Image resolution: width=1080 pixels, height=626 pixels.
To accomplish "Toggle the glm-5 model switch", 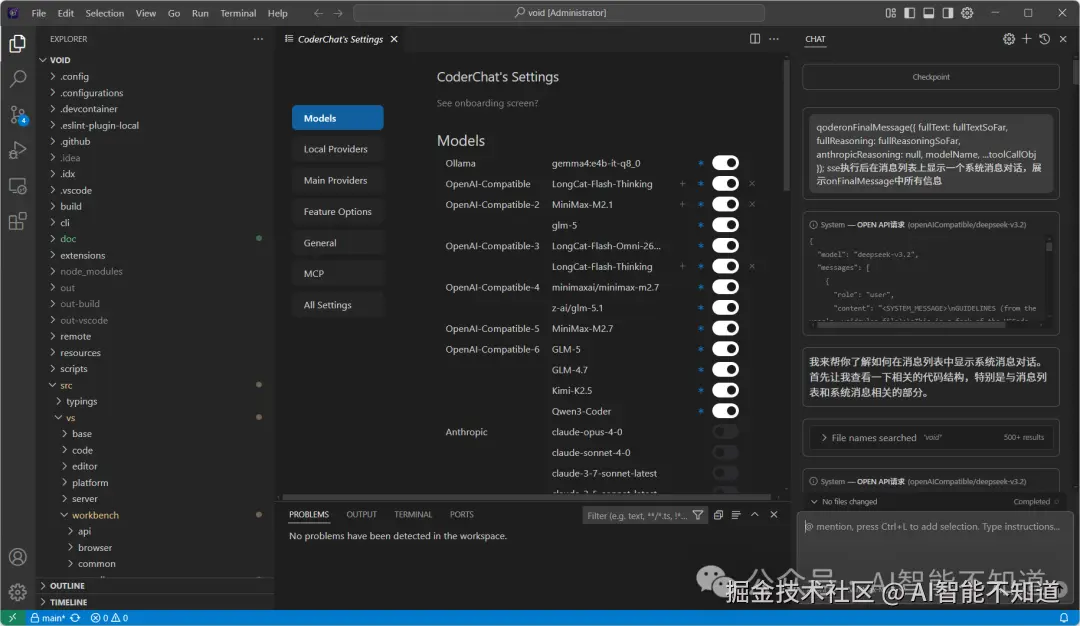I will pos(725,225).
